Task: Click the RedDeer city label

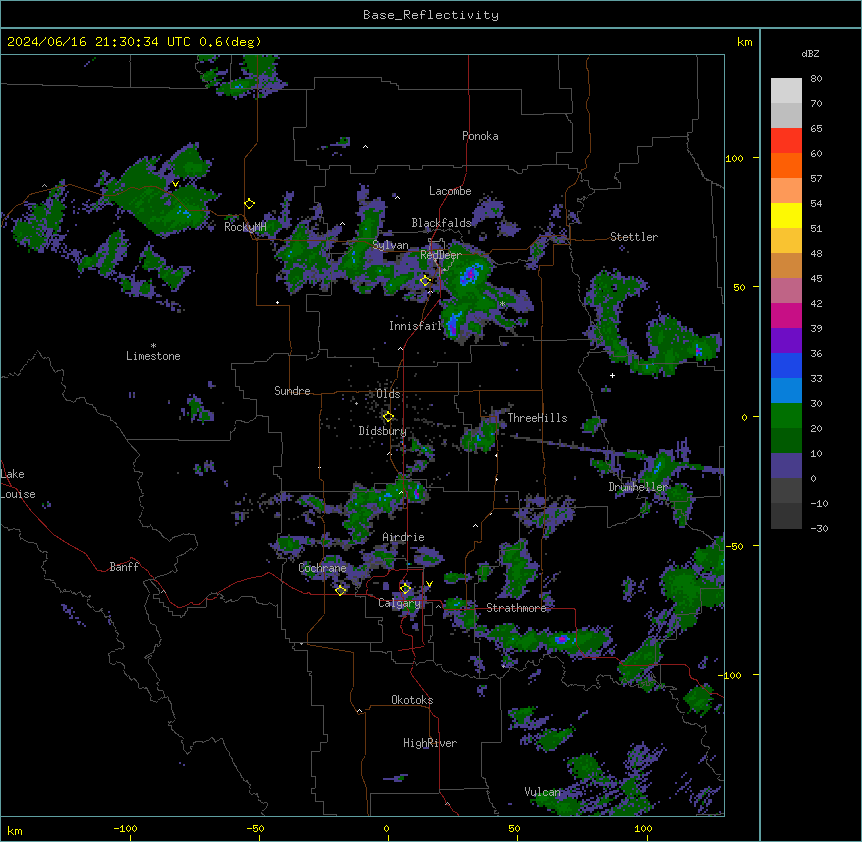Action: (x=441, y=255)
